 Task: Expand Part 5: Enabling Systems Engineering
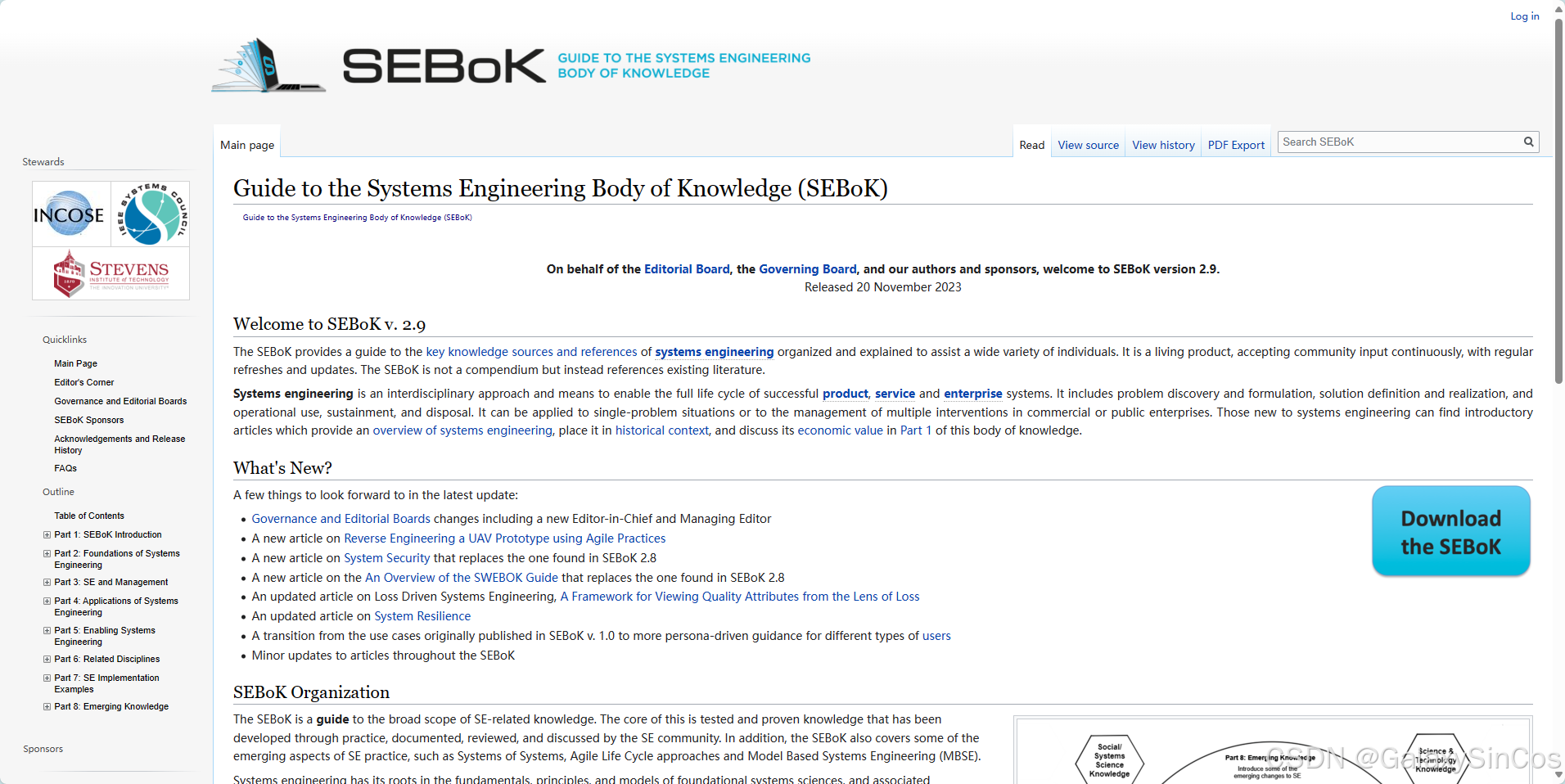[47, 631]
